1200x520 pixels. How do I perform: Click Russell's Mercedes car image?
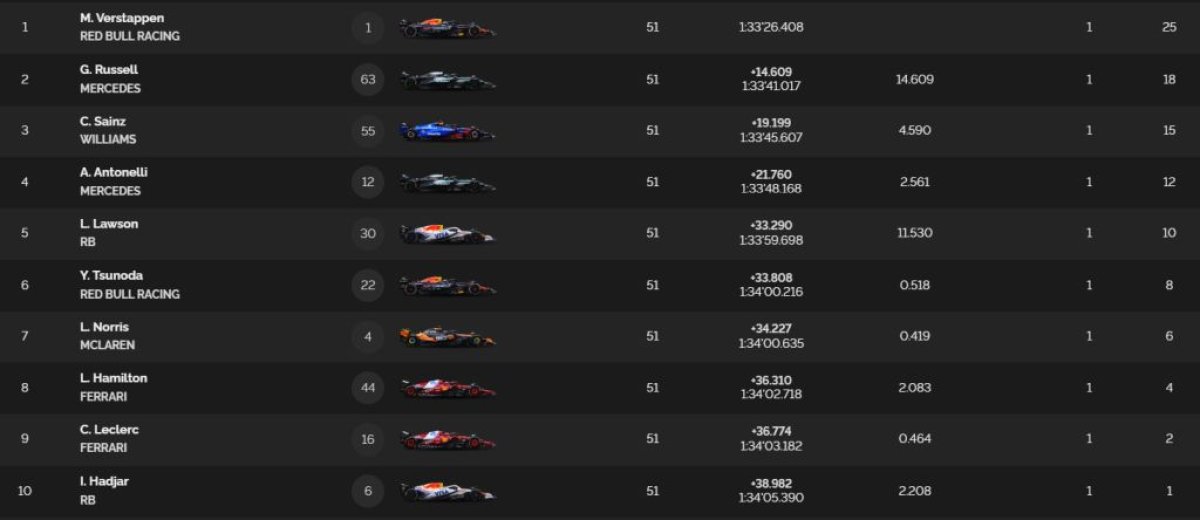(447, 80)
